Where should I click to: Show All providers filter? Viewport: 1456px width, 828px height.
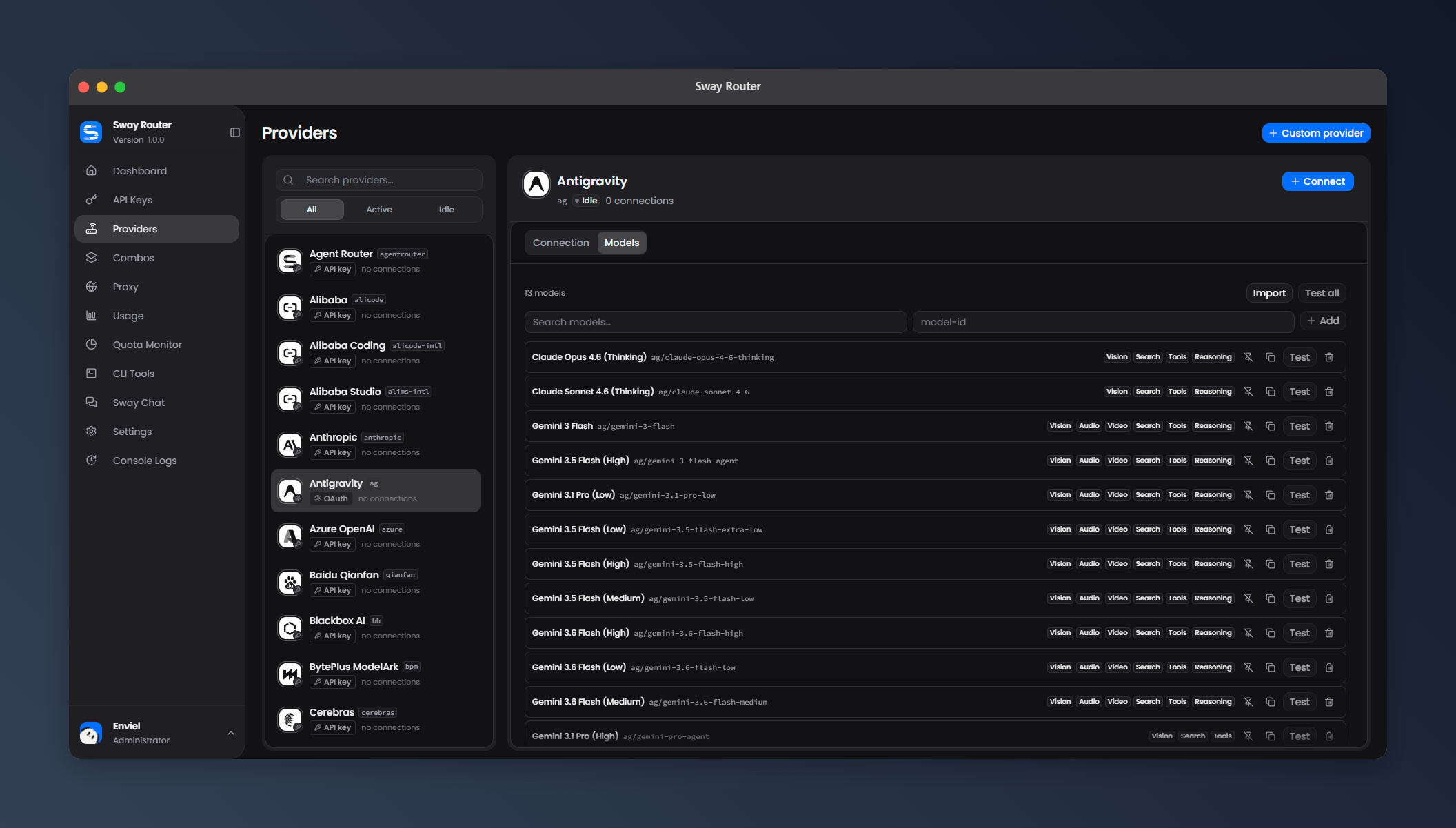tap(312, 210)
